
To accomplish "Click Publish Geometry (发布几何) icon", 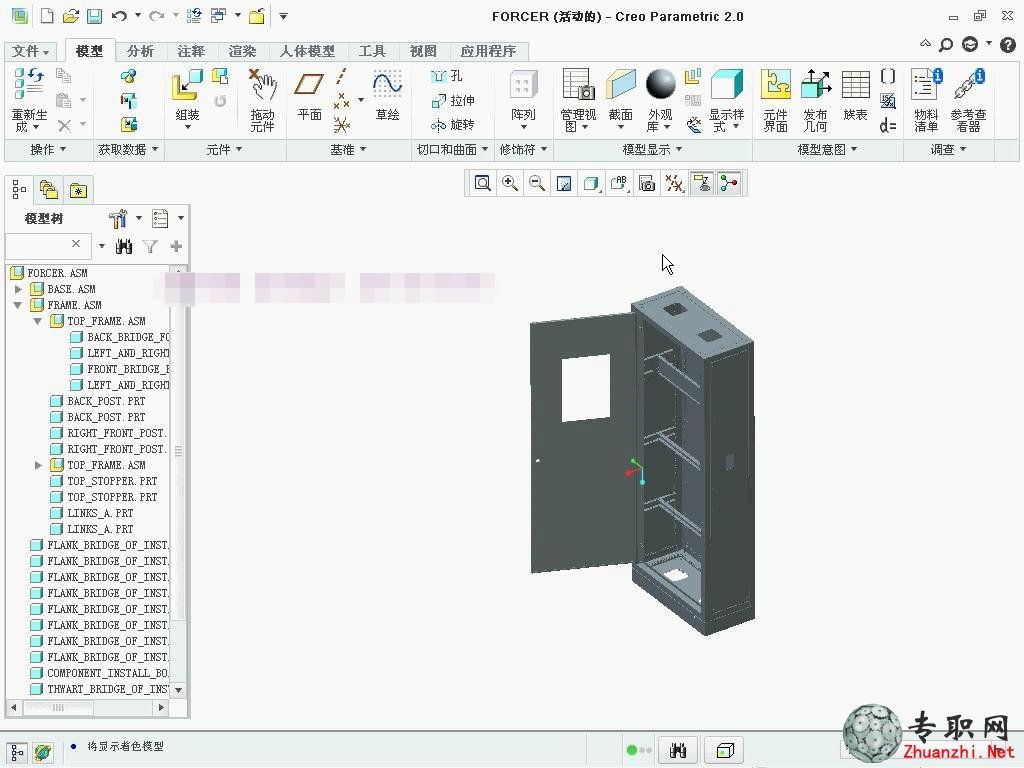I will pos(815,85).
